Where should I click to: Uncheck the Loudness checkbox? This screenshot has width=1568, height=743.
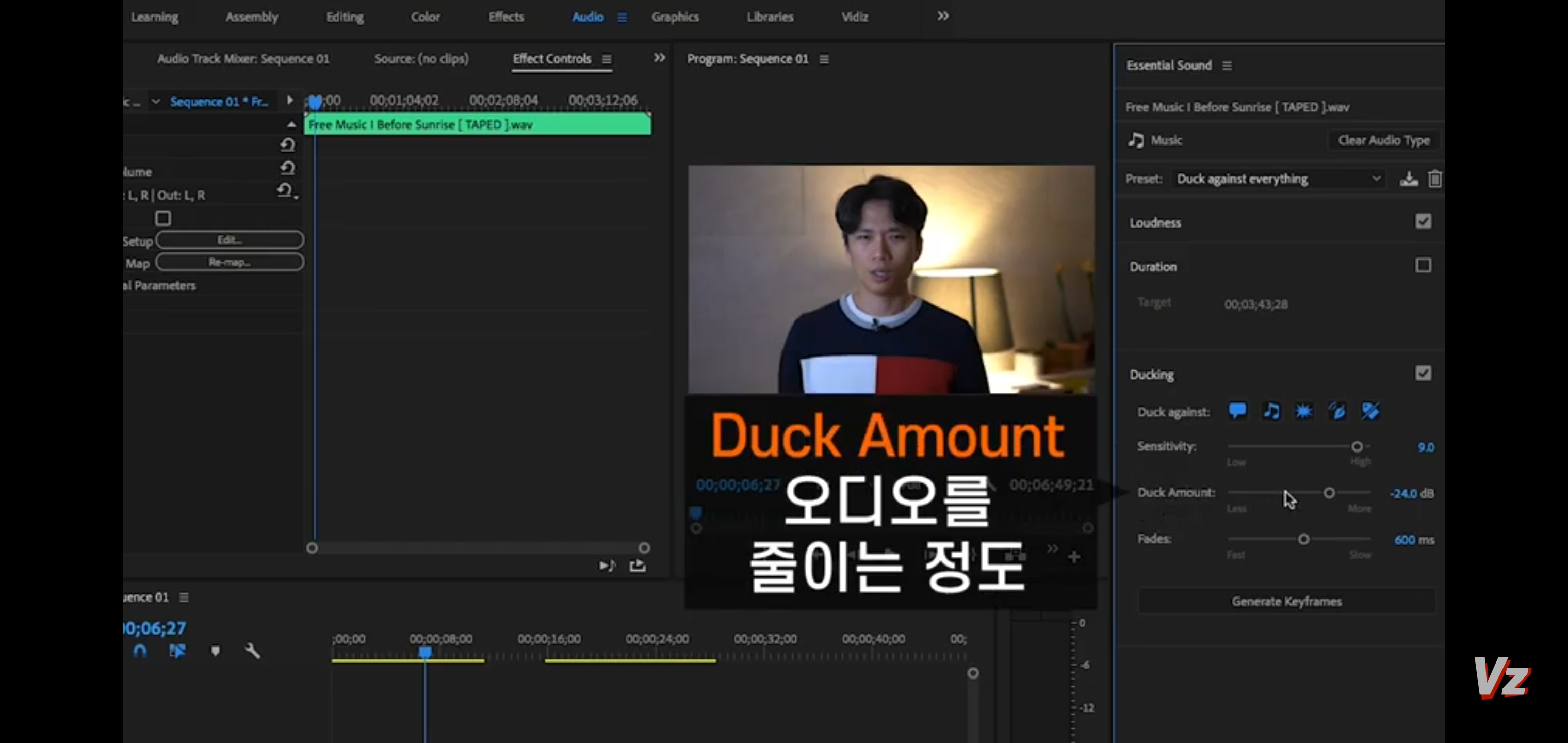(1423, 222)
